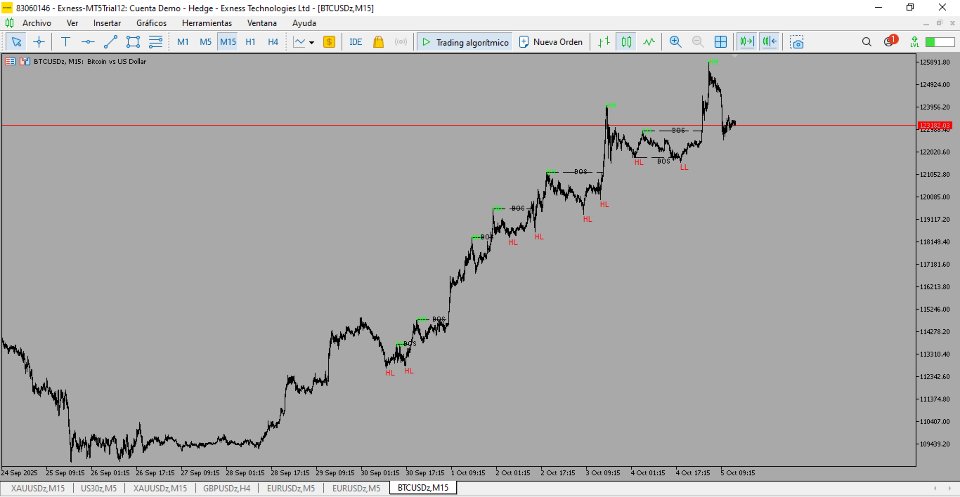Switch to line chart display
Viewport: 960px width, 497px height.
click(648, 42)
